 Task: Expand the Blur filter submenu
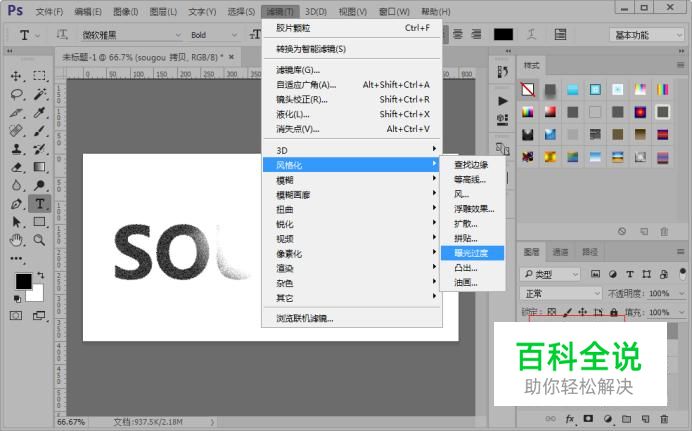tap(352, 180)
